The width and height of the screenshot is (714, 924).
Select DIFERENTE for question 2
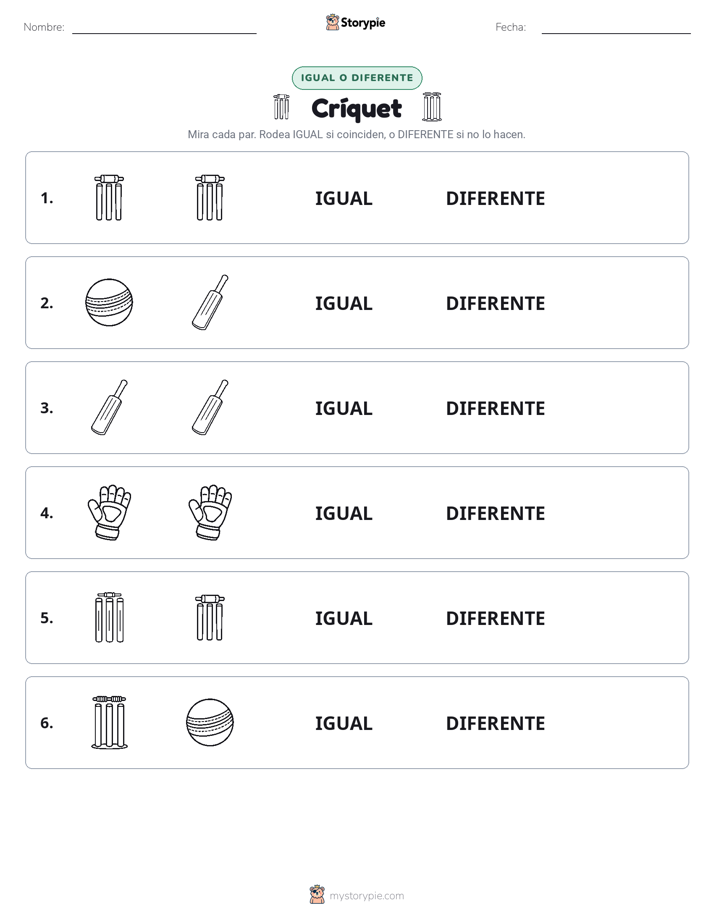click(x=495, y=303)
